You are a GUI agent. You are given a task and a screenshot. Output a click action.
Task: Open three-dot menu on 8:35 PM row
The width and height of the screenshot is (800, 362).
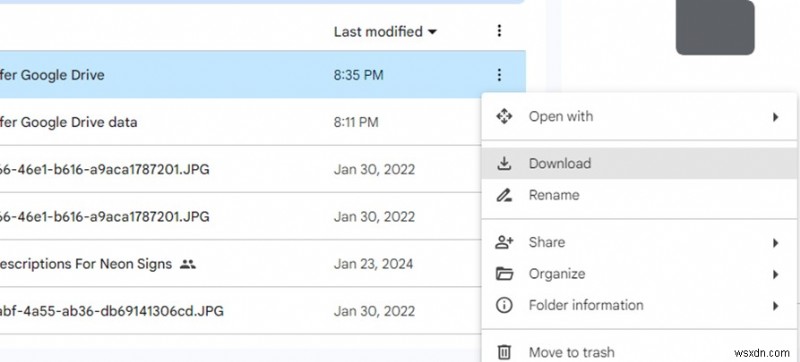499,75
